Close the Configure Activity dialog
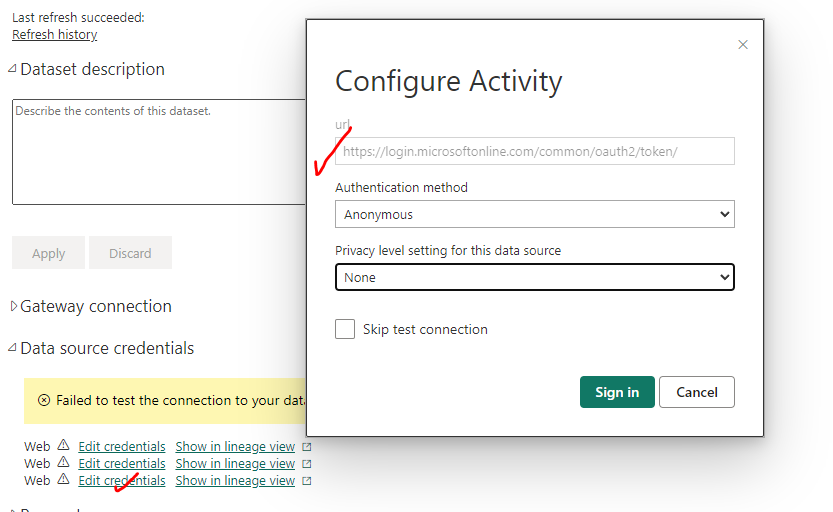The height and width of the screenshot is (512, 833). coord(743,45)
